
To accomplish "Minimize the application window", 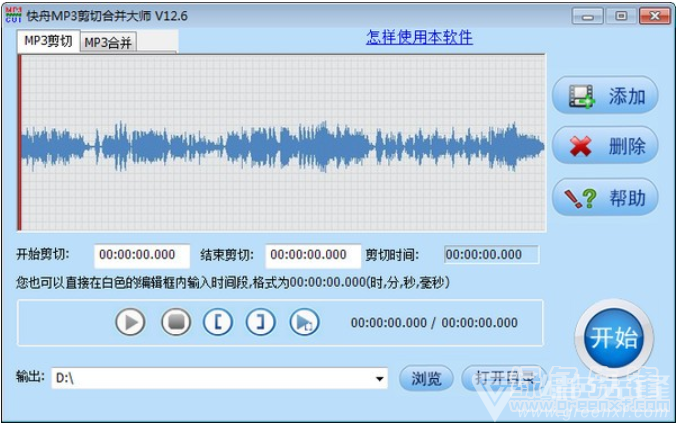I will pos(587,16).
